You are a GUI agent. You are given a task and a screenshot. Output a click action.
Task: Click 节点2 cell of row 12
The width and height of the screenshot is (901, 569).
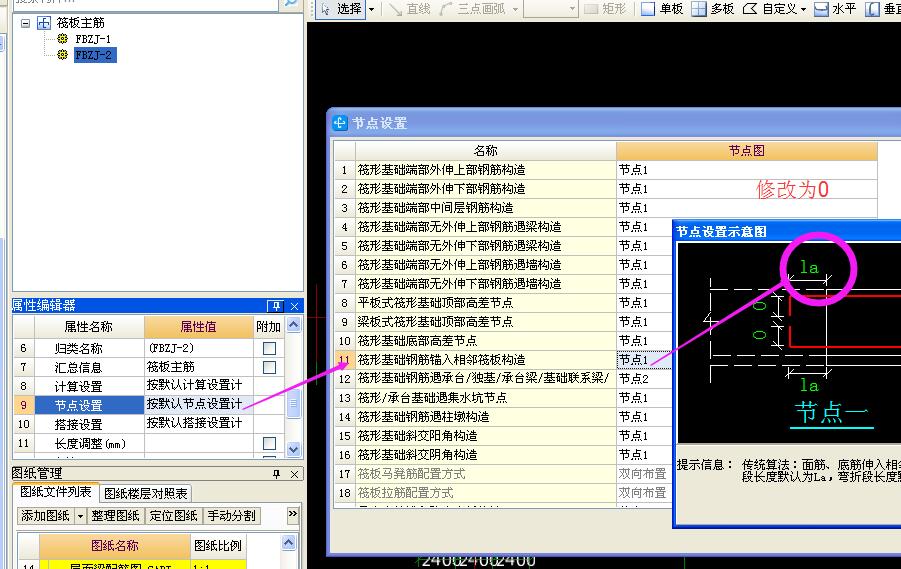click(x=644, y=379)
